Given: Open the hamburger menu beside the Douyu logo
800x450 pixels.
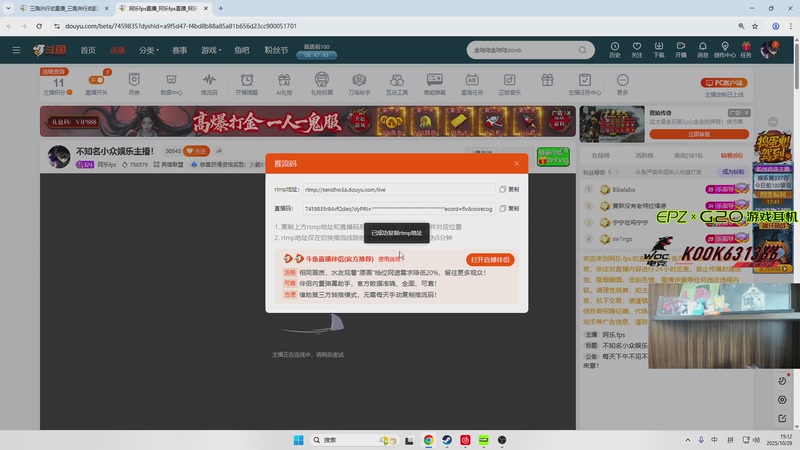Looking at the screenshot, I should click(16, 50).
